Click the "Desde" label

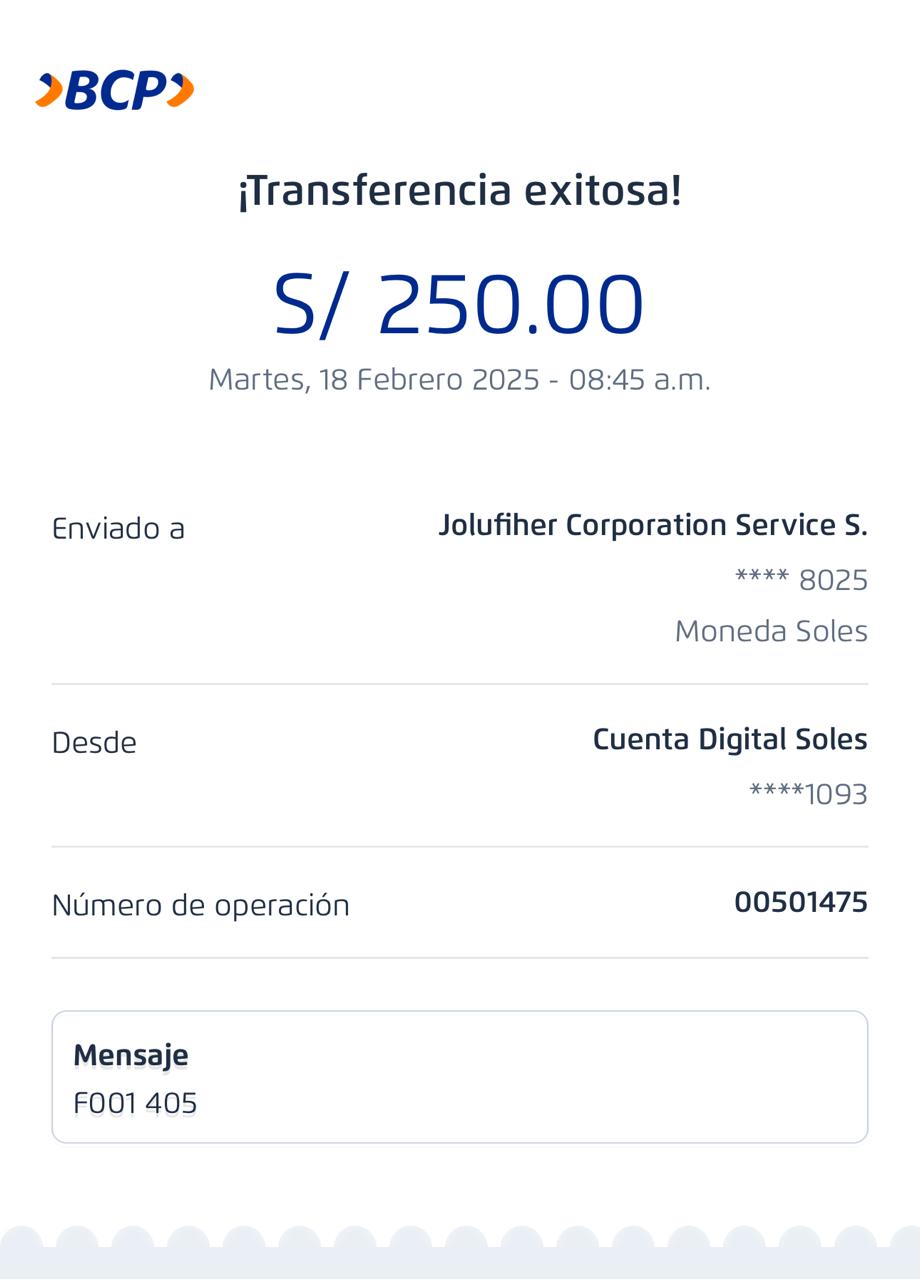pyautogui.click(x=94, y=743)
